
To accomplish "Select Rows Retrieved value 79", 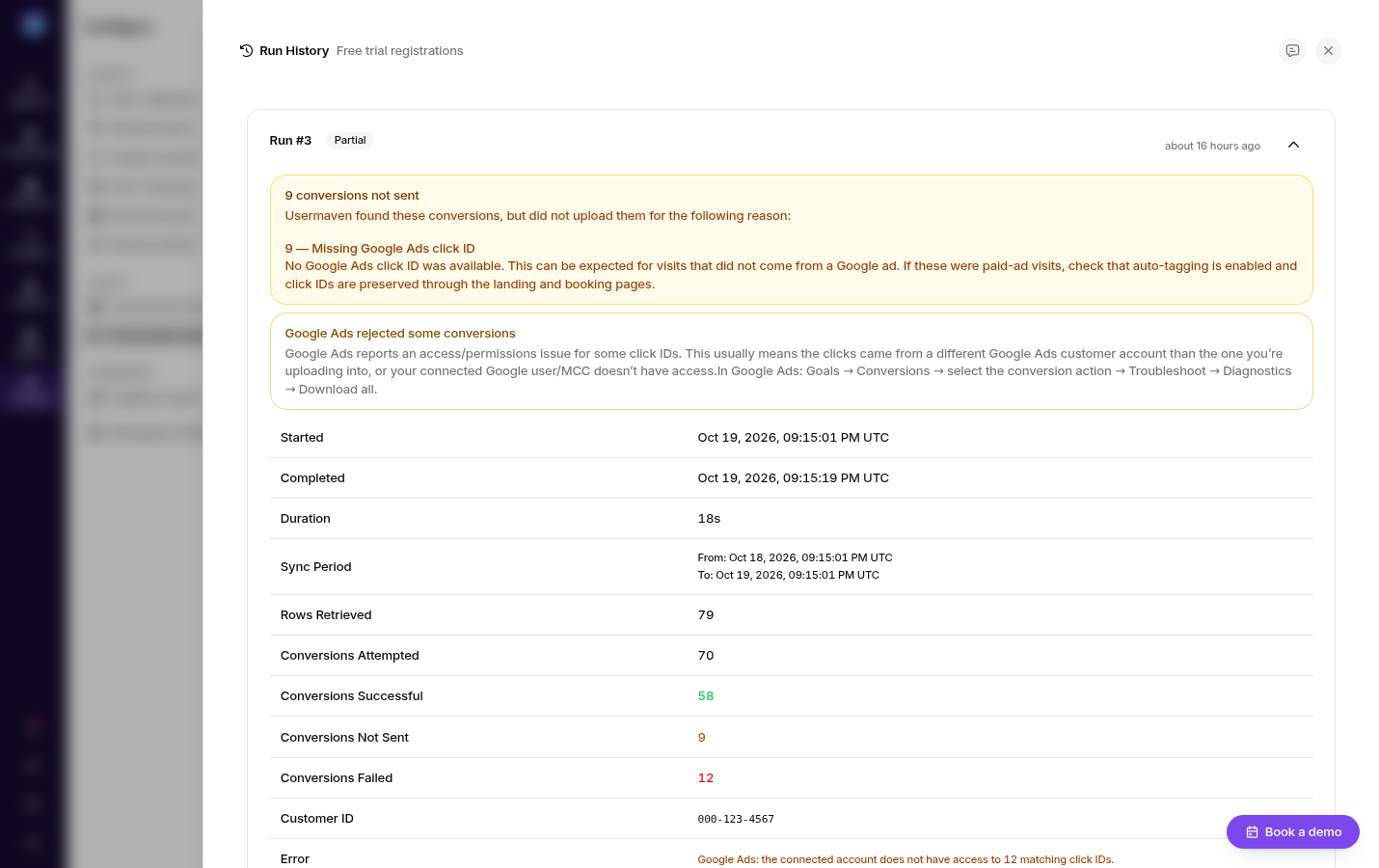I will click(x=706, y=615).
